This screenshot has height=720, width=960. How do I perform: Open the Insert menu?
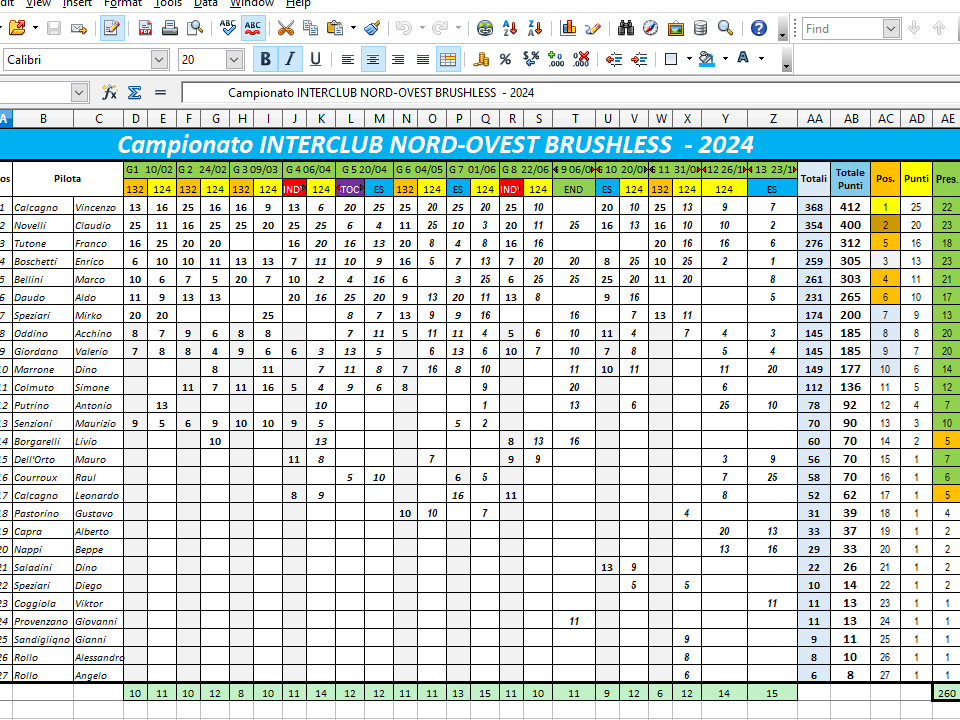coord(77,4)
